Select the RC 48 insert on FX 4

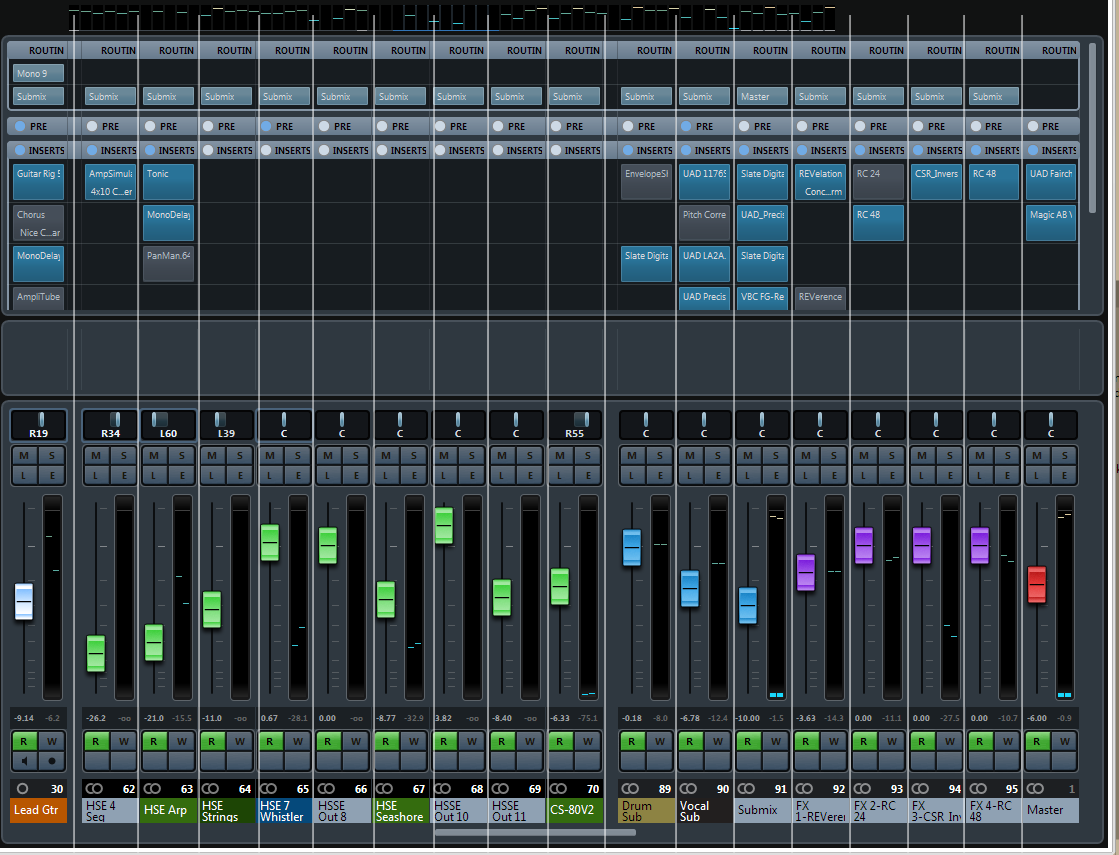(x=995, y=182)
